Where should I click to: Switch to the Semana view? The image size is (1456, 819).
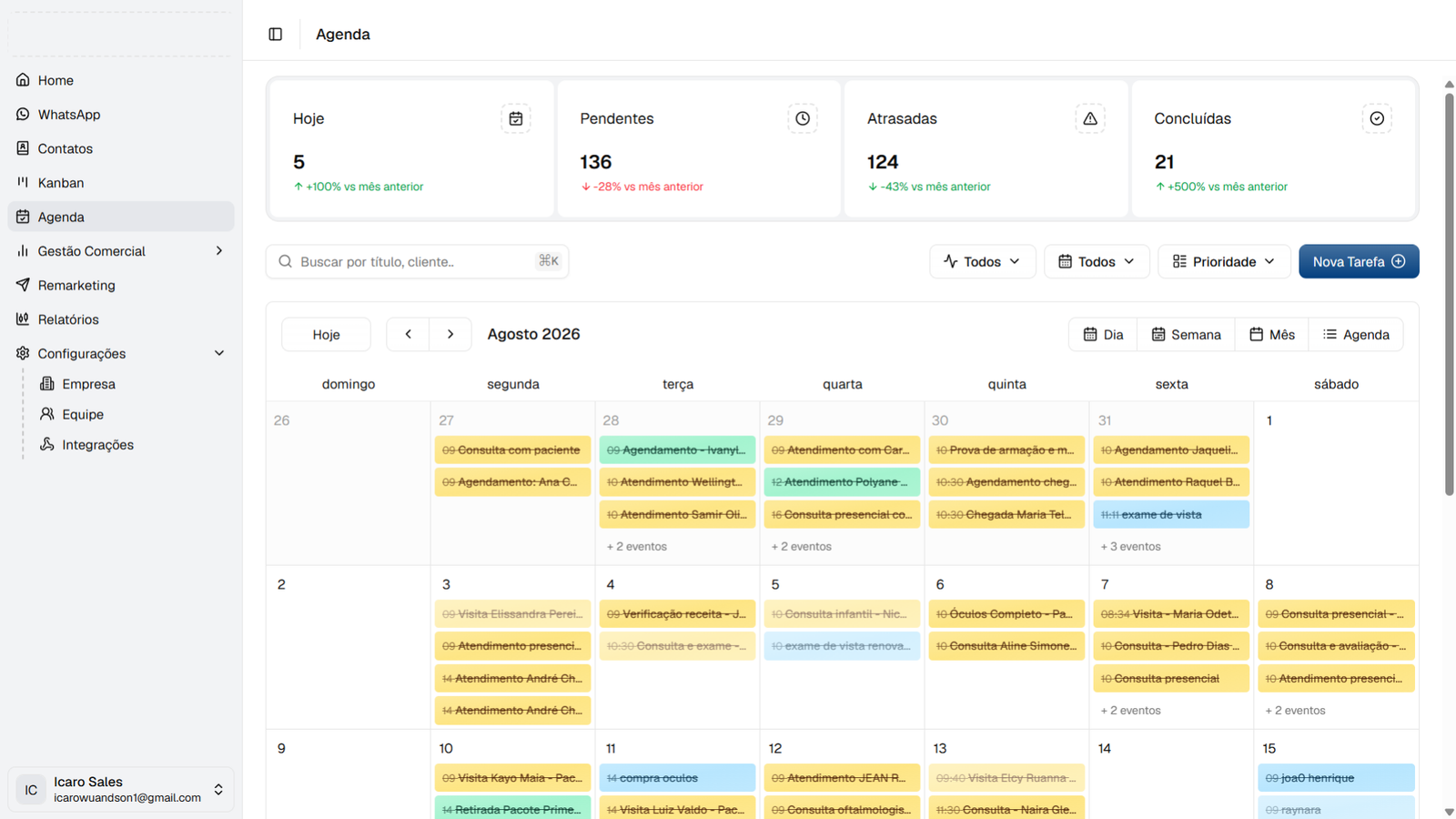click(x=1186, y=335)
